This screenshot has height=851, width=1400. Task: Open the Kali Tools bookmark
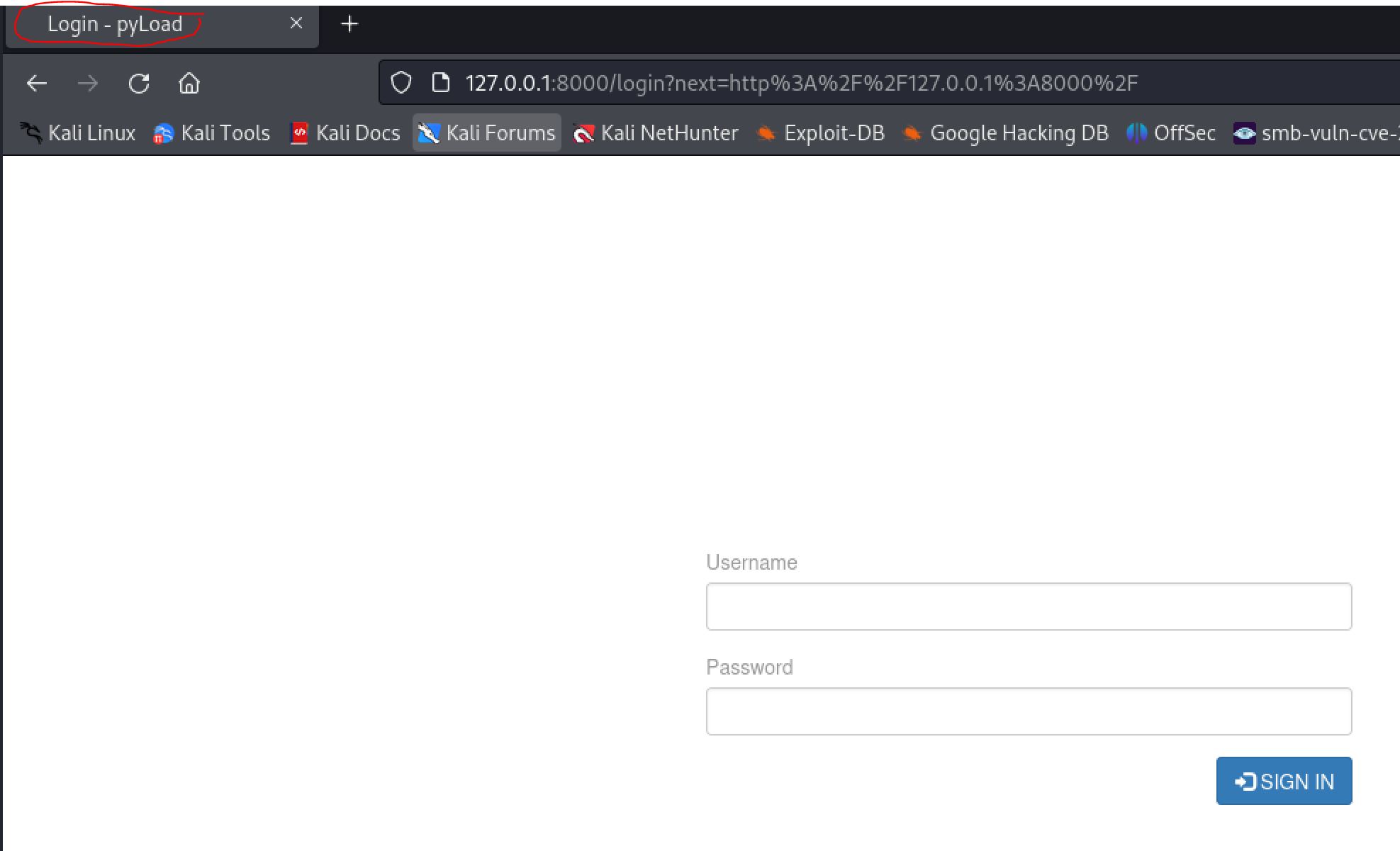(212, 133)
